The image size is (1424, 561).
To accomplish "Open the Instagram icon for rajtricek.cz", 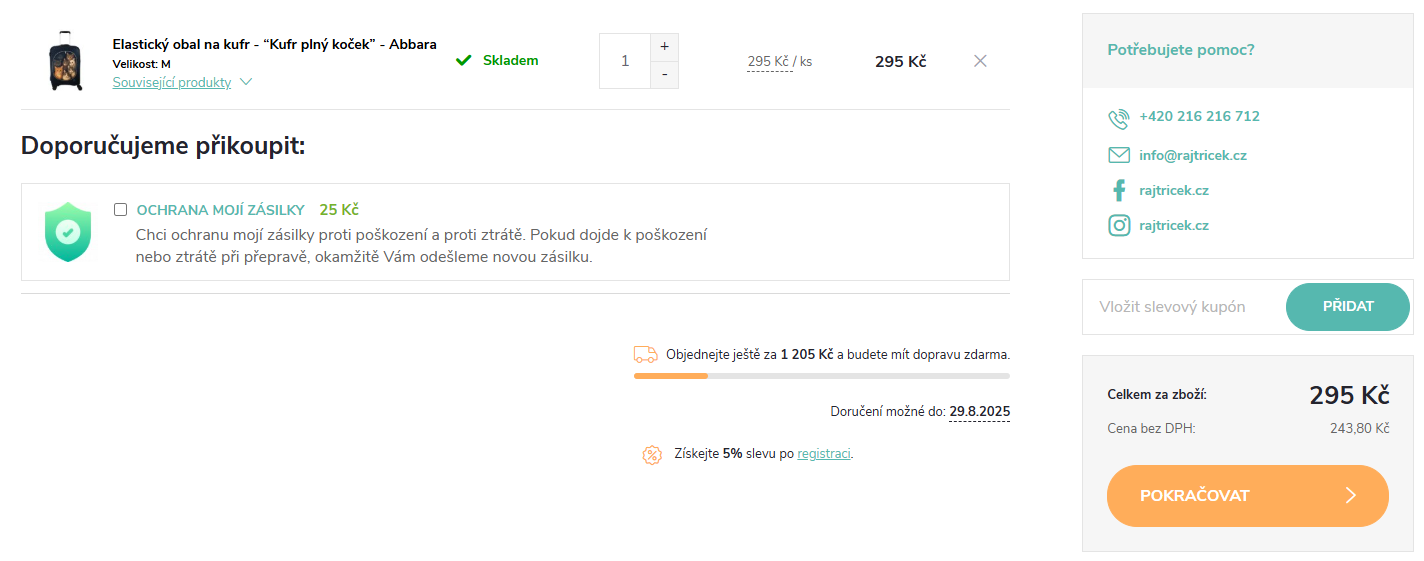I will 1118,225.
